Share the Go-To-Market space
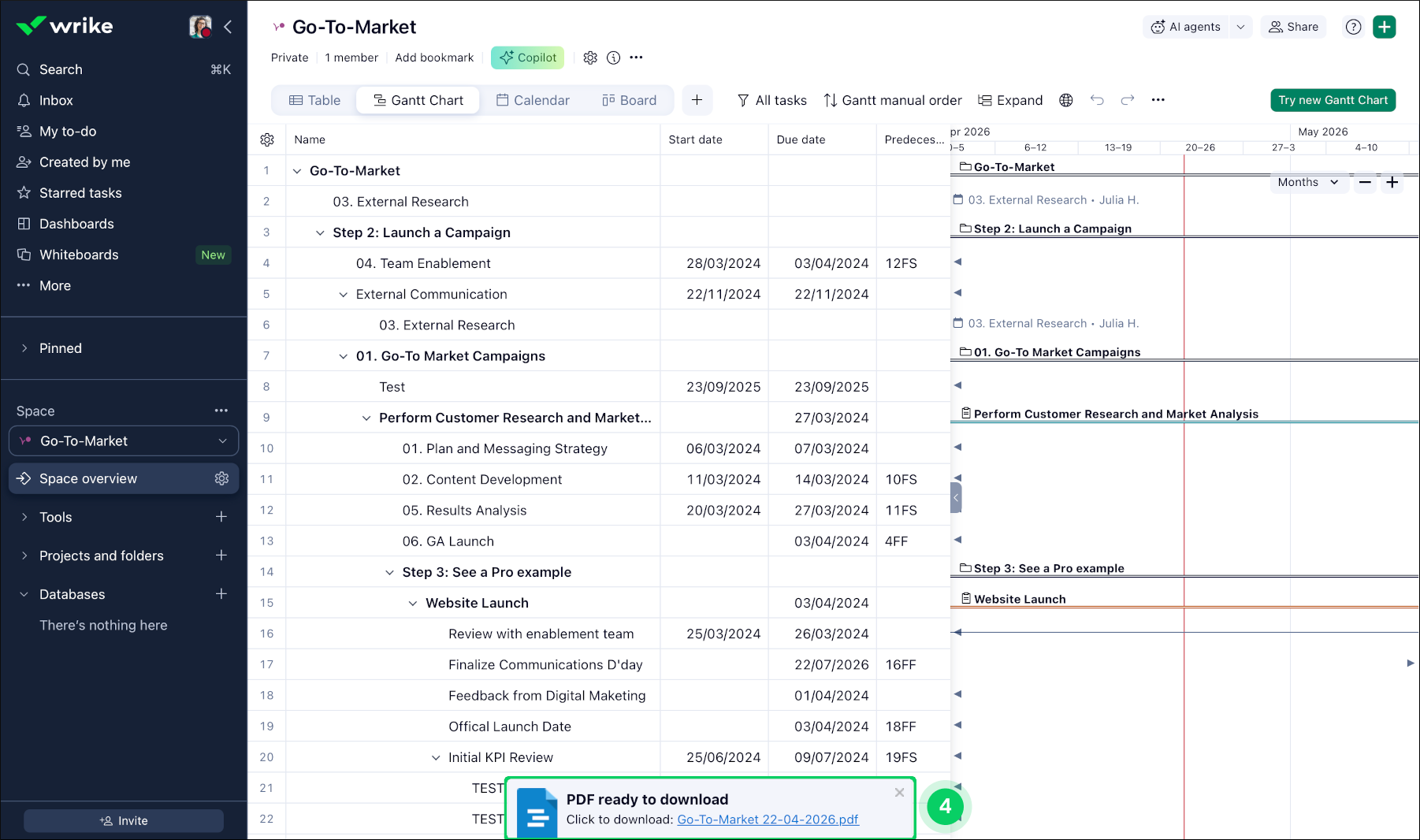The height and width of the screenshot is (840, 1420). 1294,27
